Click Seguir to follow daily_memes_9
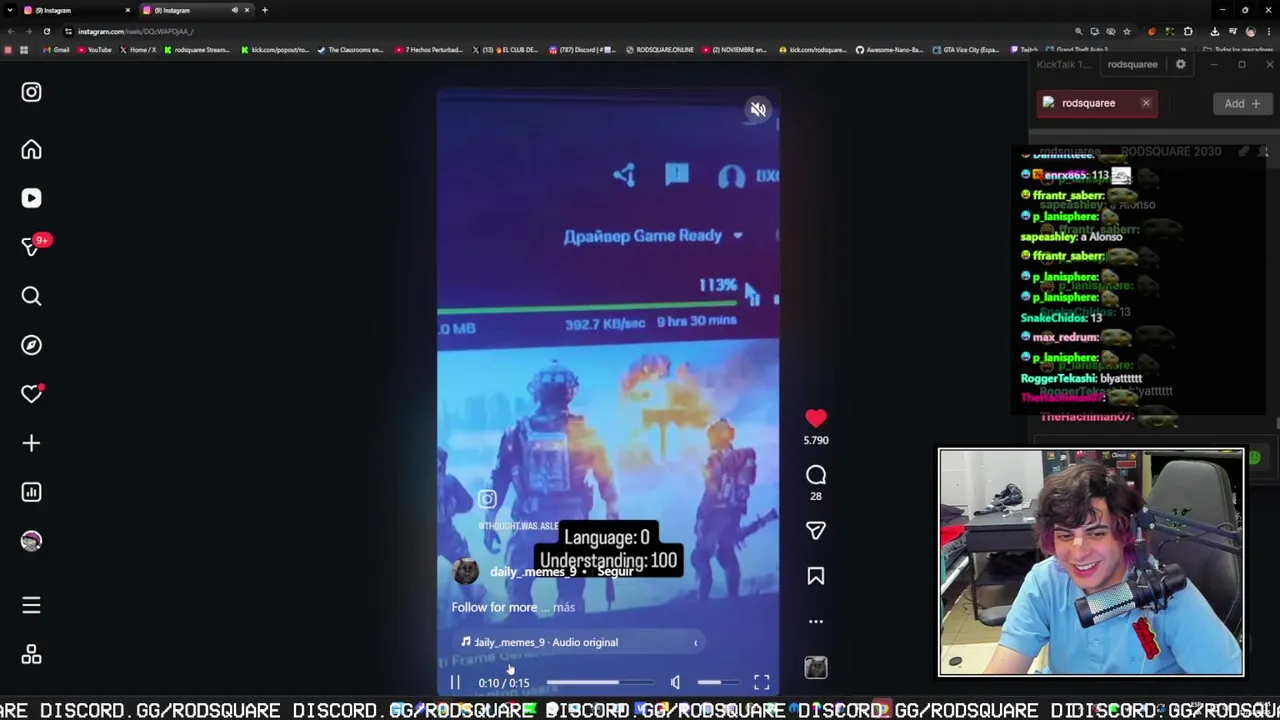 coord(615,571)
